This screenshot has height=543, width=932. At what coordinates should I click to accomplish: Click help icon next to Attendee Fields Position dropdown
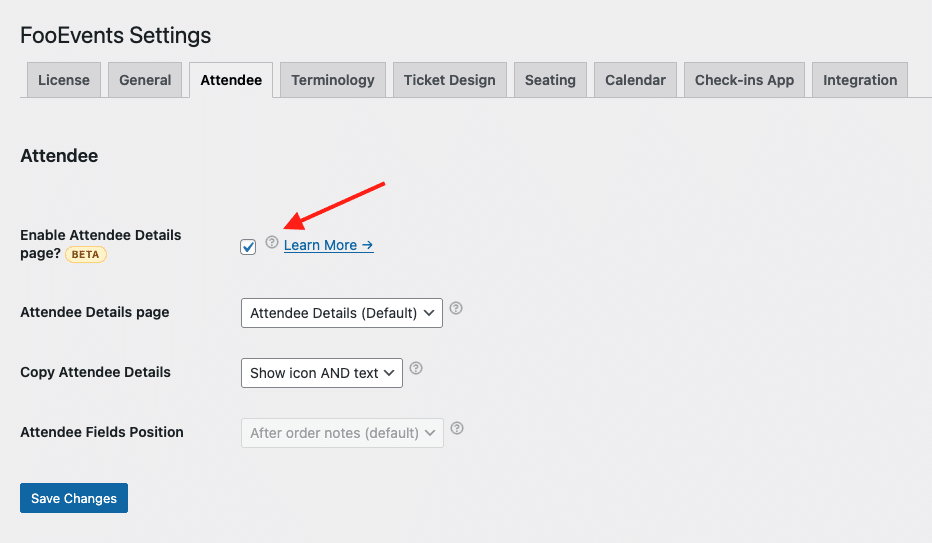tap(456, 428)
